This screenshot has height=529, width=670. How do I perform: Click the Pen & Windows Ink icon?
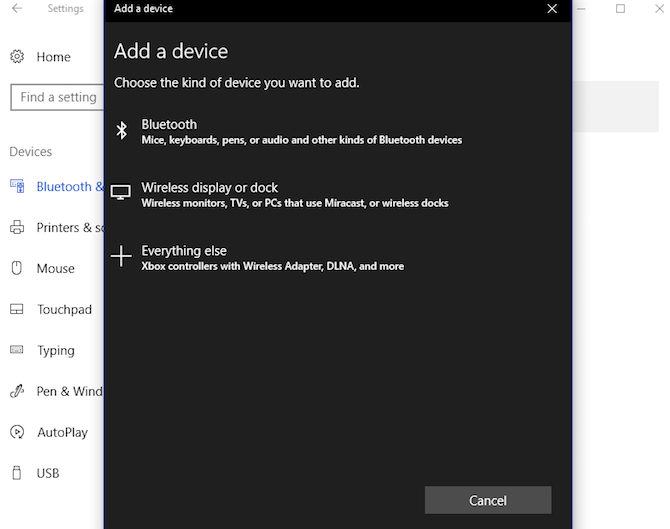pos(17,391)
